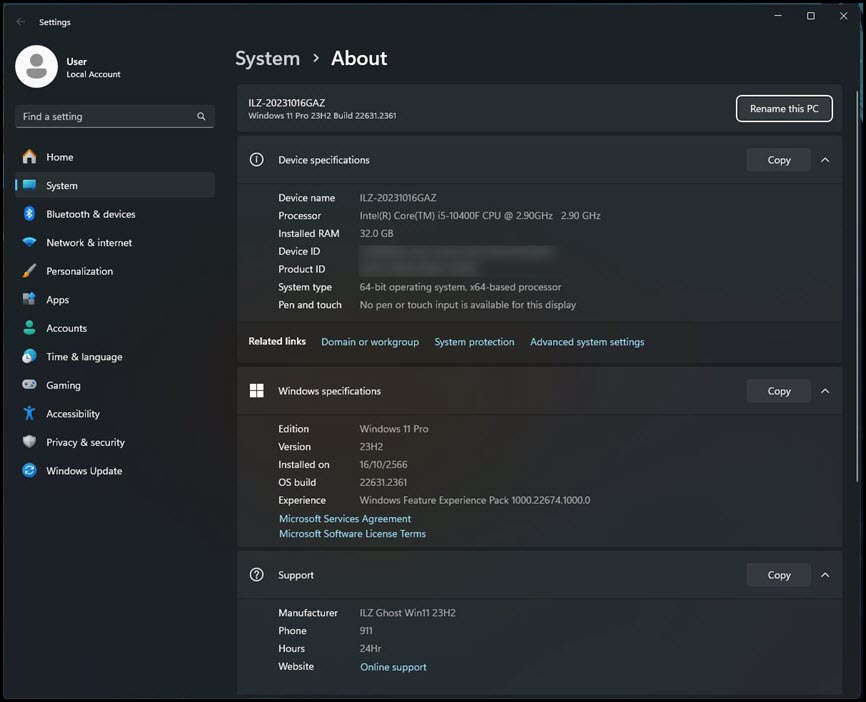The image size is (866, 702).
Task: Click the user profile avatar
Action: click(x=36, y=66)
